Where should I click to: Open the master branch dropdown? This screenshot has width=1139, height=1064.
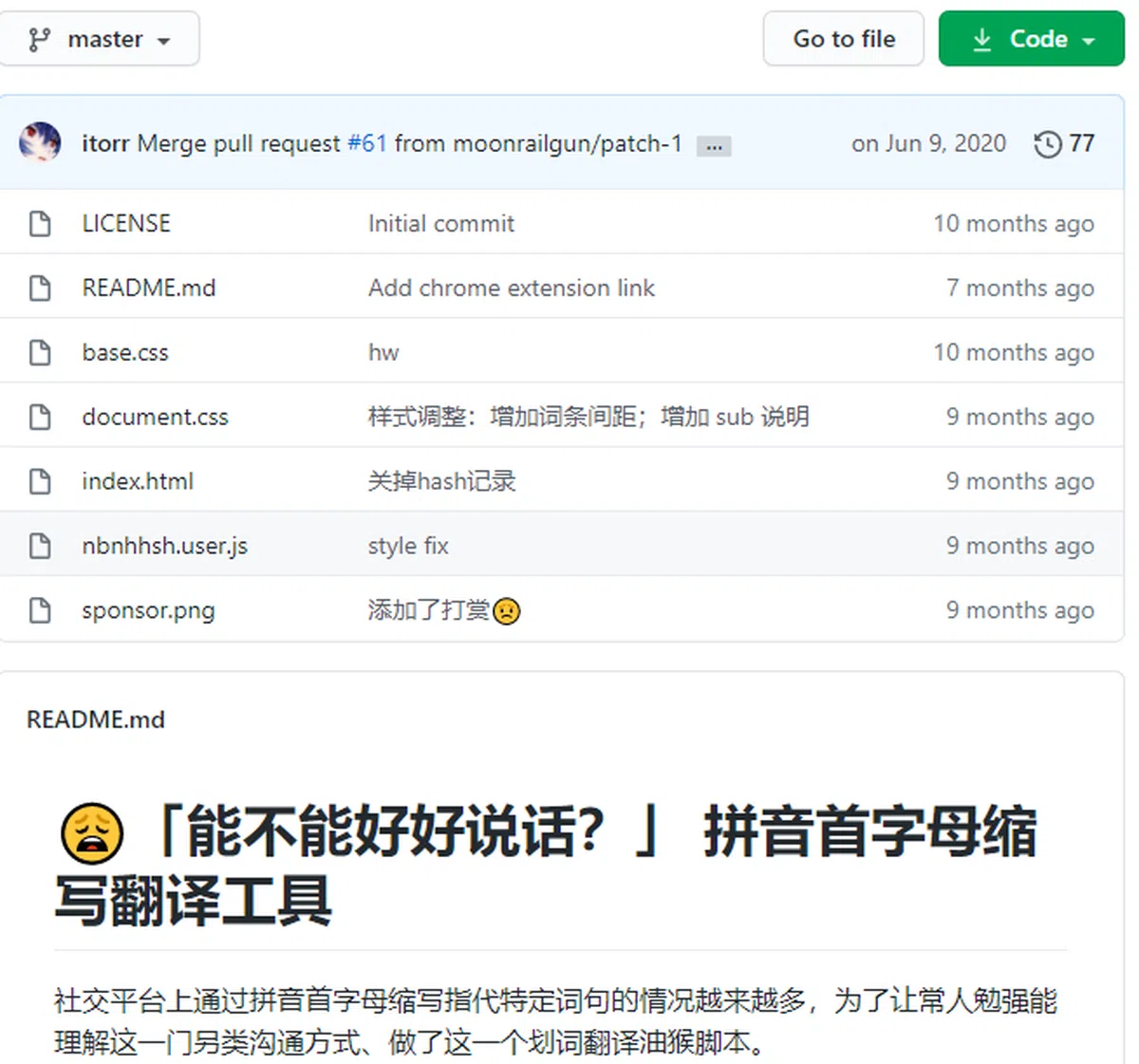100,39
